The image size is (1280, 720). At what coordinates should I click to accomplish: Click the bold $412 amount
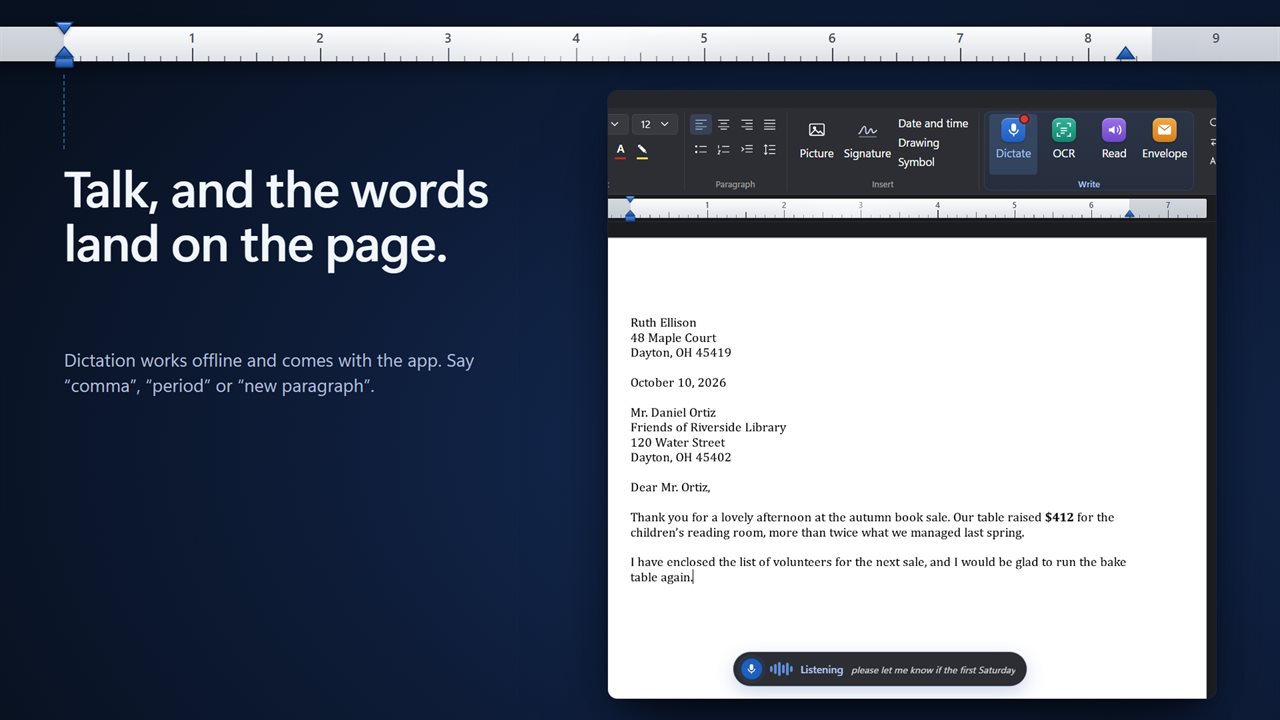tap(1059, 517)
